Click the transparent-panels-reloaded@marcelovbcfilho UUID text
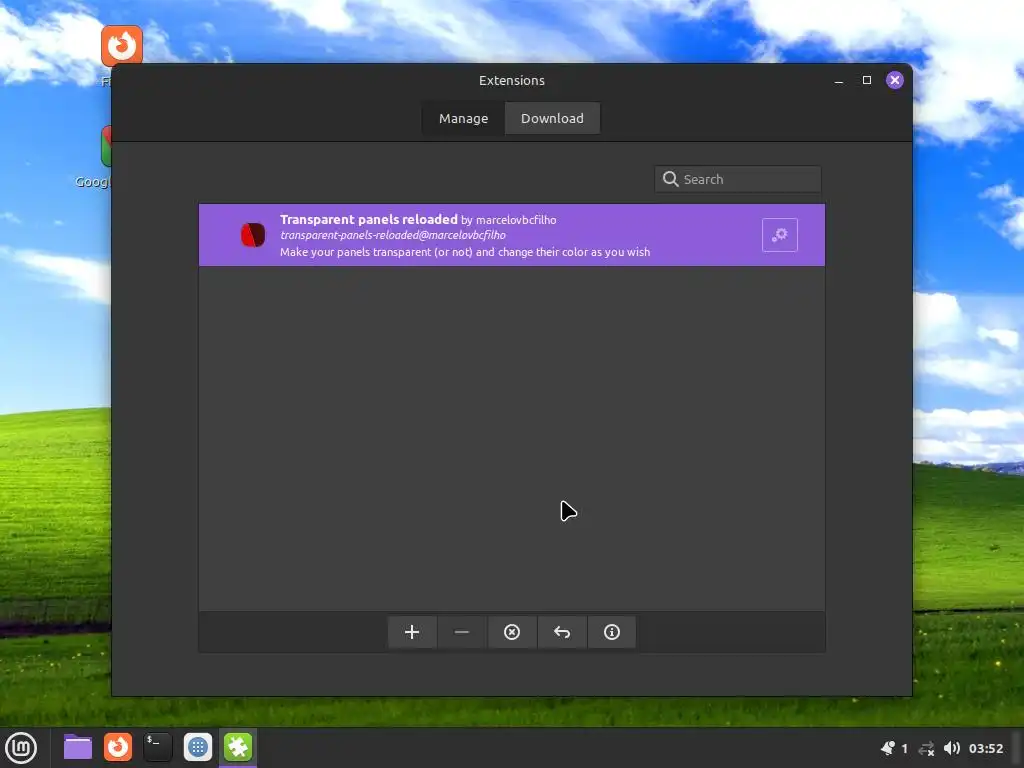This screenshot has height=768, width=1024. 392,235
